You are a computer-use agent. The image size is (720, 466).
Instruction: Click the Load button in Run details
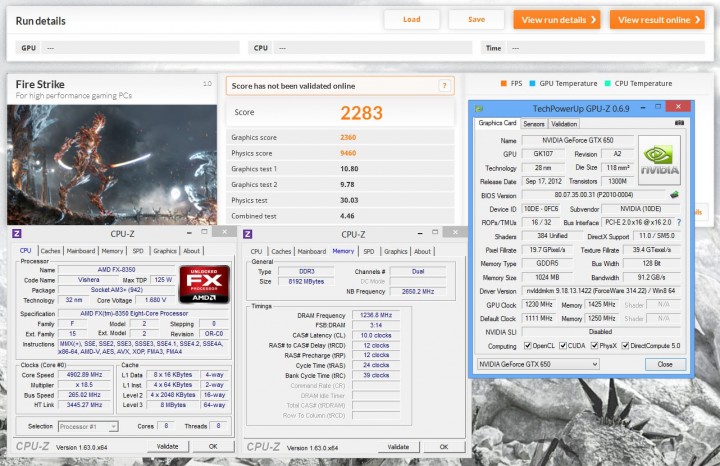[411, 19]
